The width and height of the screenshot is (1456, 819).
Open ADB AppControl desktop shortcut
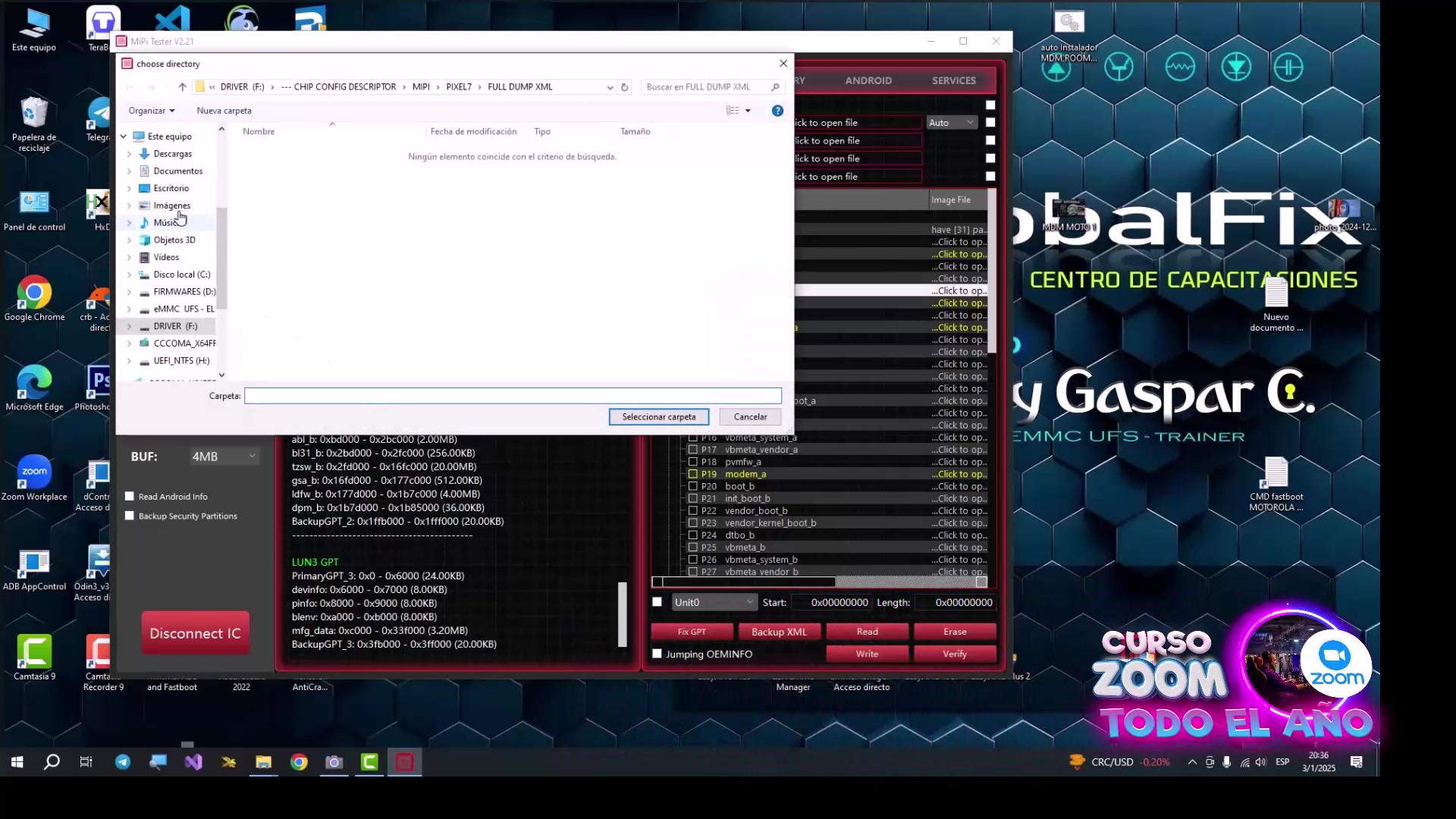tap(34, 569)
